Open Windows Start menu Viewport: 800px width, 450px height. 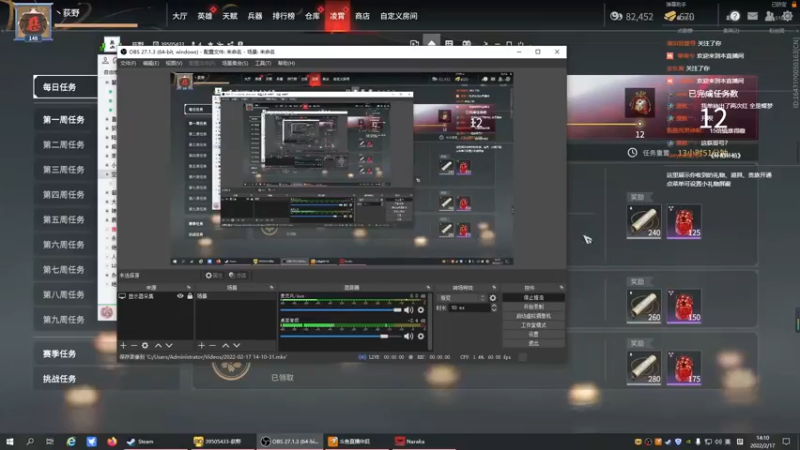10,441
